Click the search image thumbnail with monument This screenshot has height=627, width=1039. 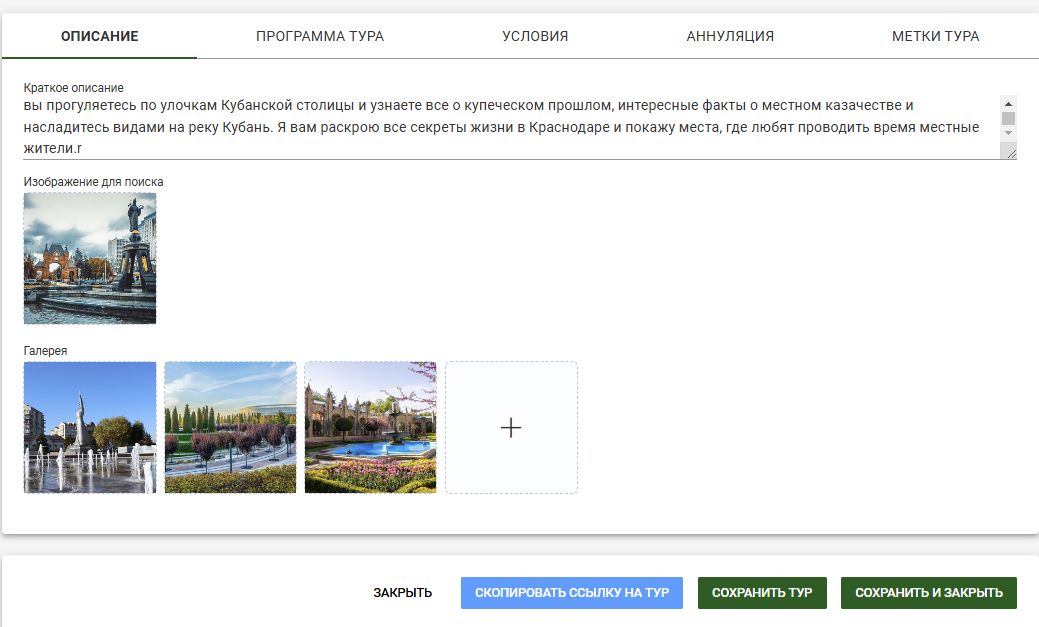90,258
